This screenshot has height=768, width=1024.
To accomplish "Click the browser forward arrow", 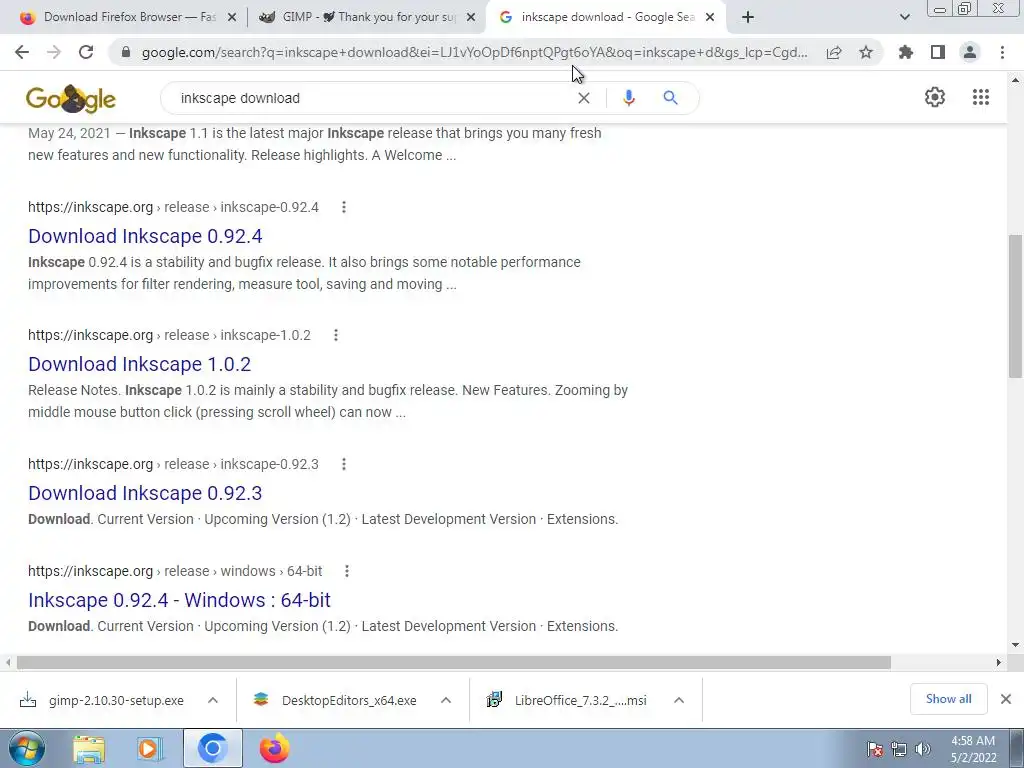I will (54, 52).
